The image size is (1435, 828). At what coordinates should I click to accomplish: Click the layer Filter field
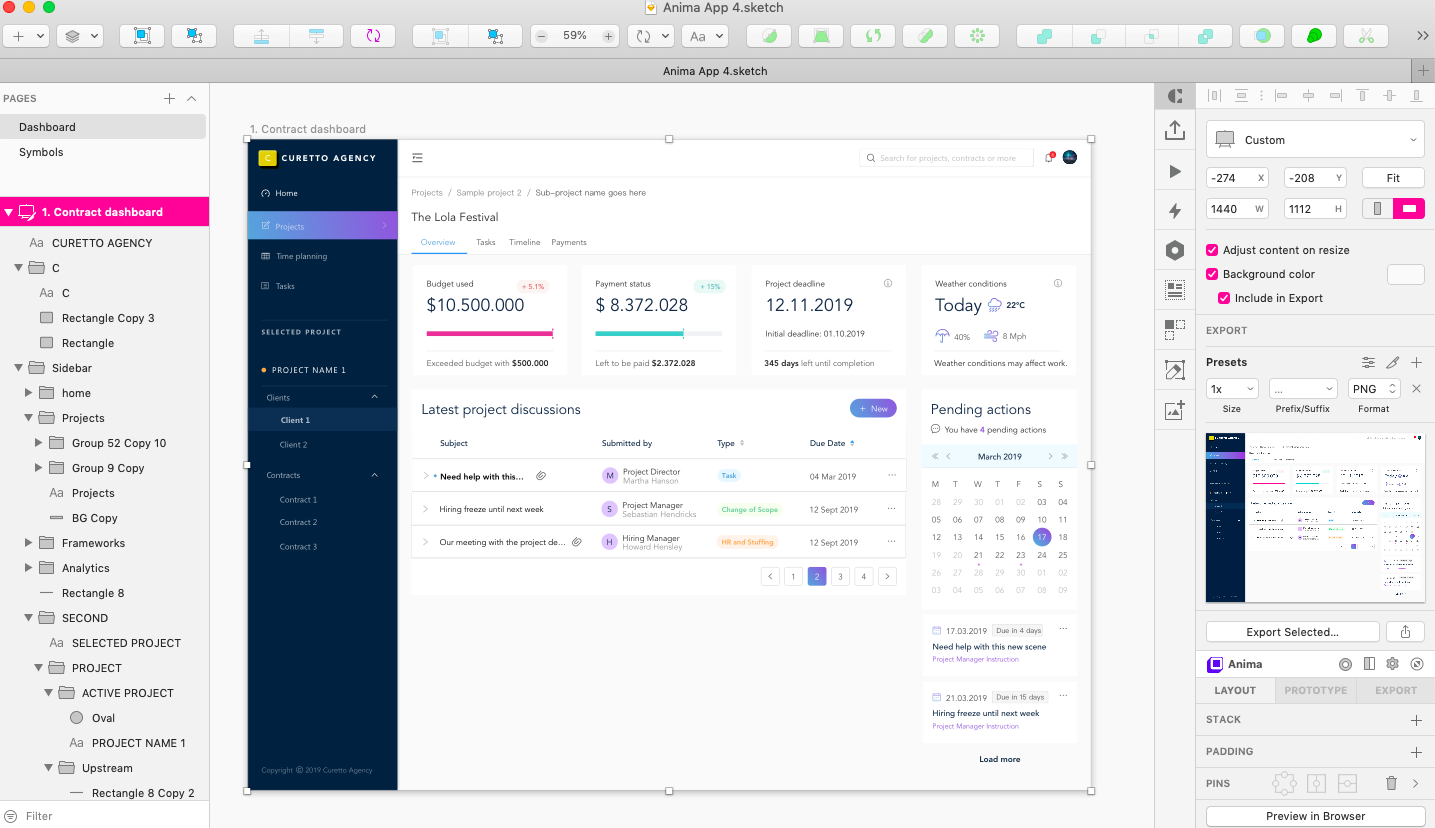104,816
